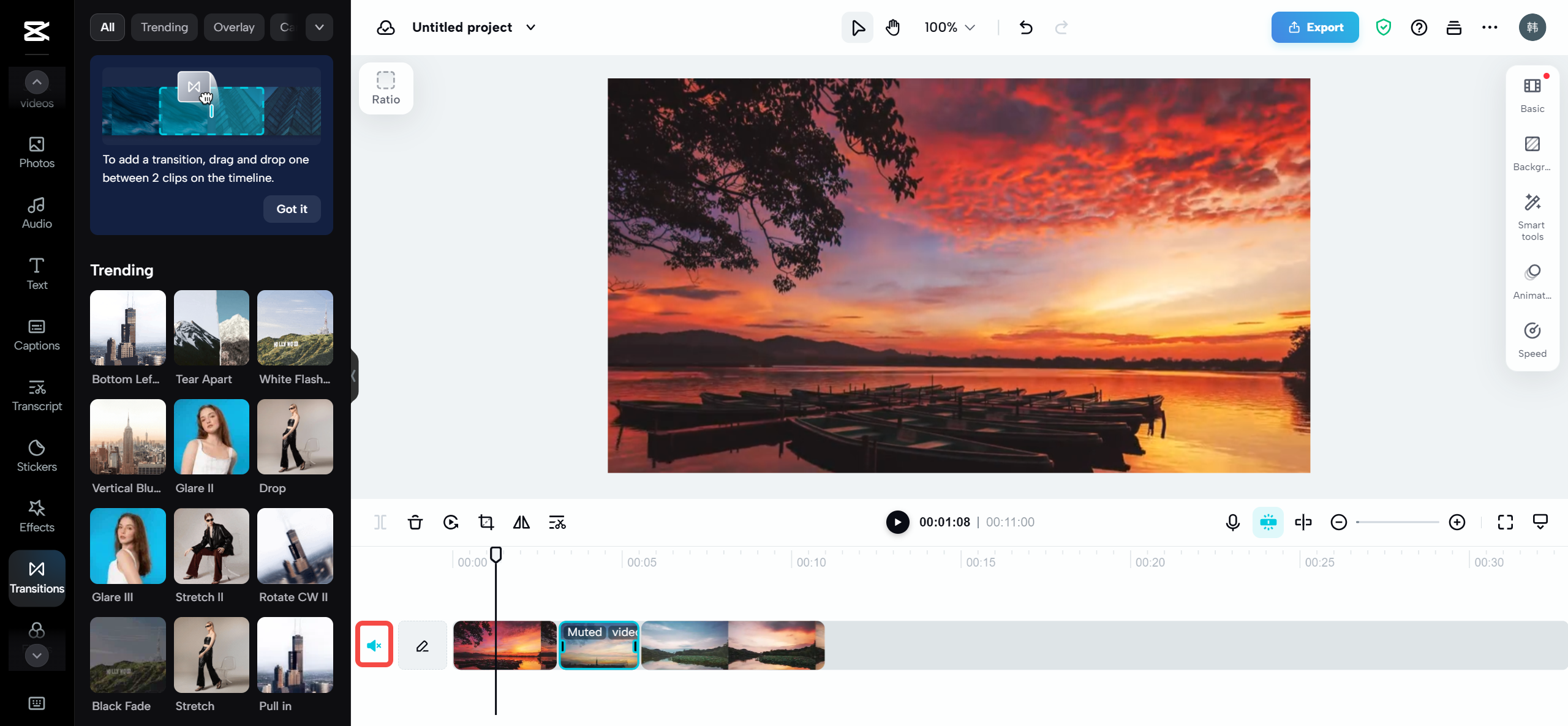Open the Effects sidebar section
Viewport: 1568px width, 726px height.
coord(37,516)
